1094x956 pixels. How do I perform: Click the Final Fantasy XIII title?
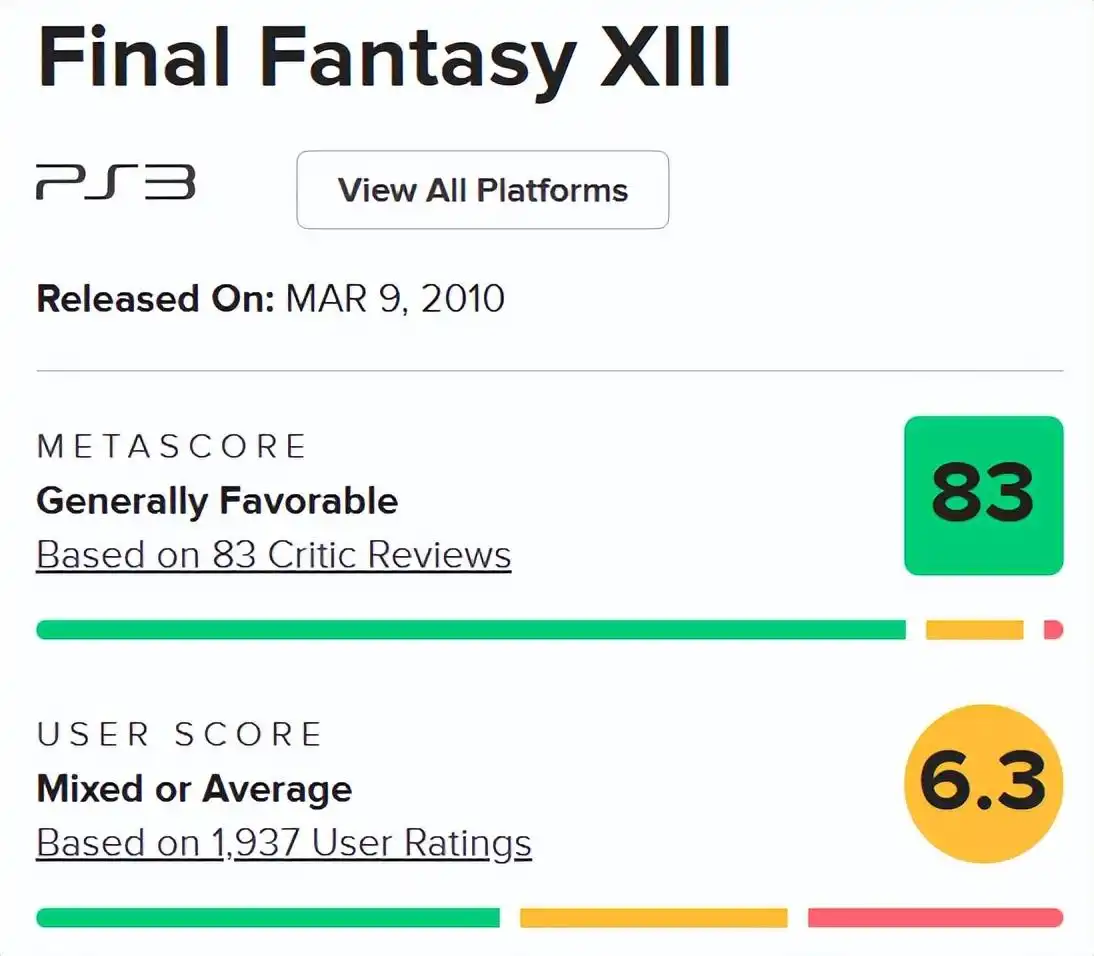384,60
